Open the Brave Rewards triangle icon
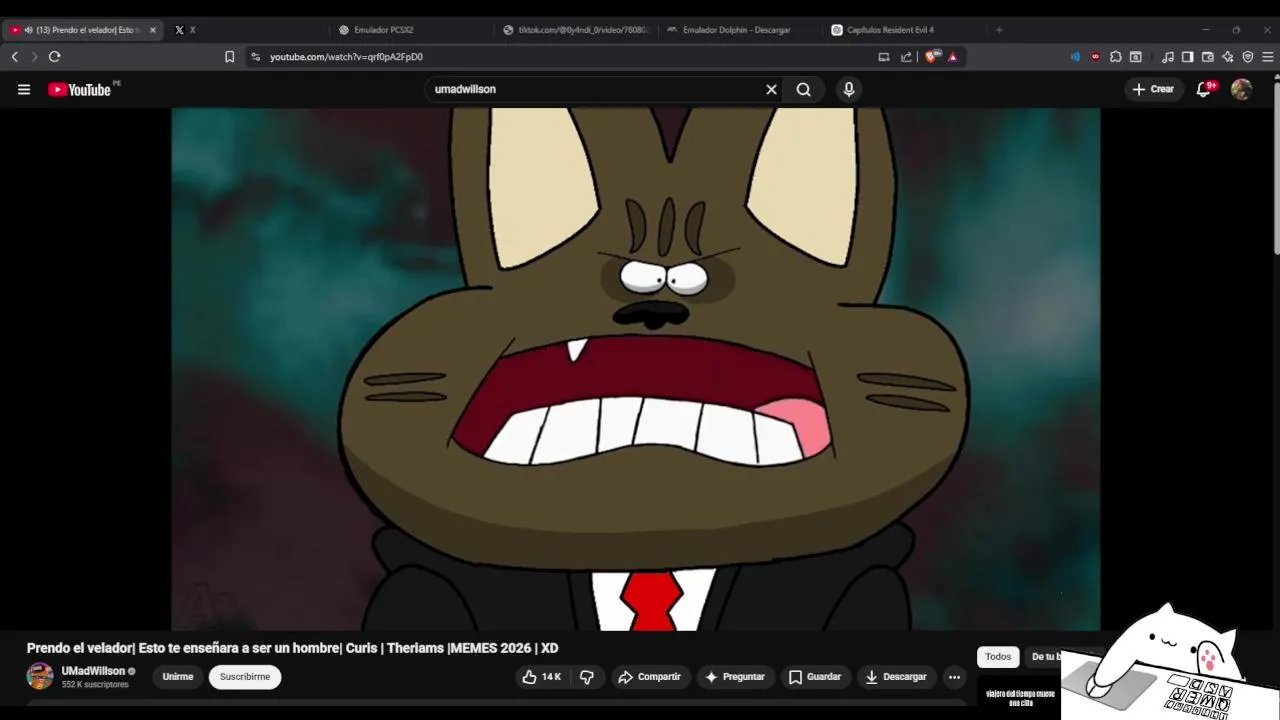Image resolution: width=1280 pixels, height=720 pixels. (953, 57)
